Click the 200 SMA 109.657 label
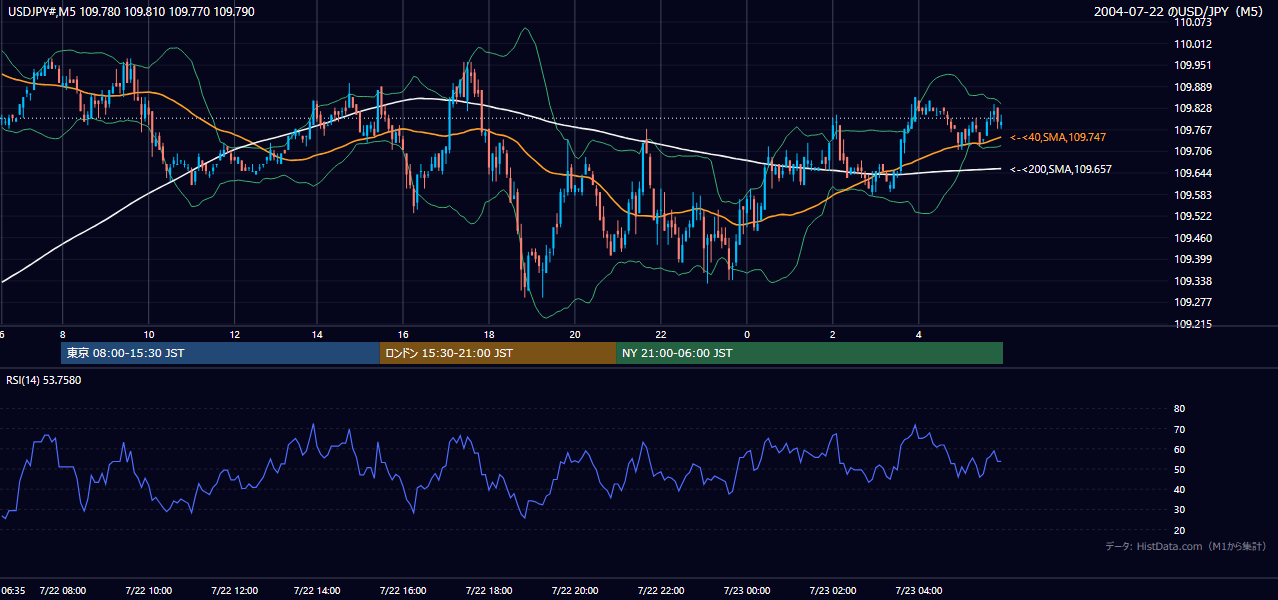 (x=1061, y=170)
